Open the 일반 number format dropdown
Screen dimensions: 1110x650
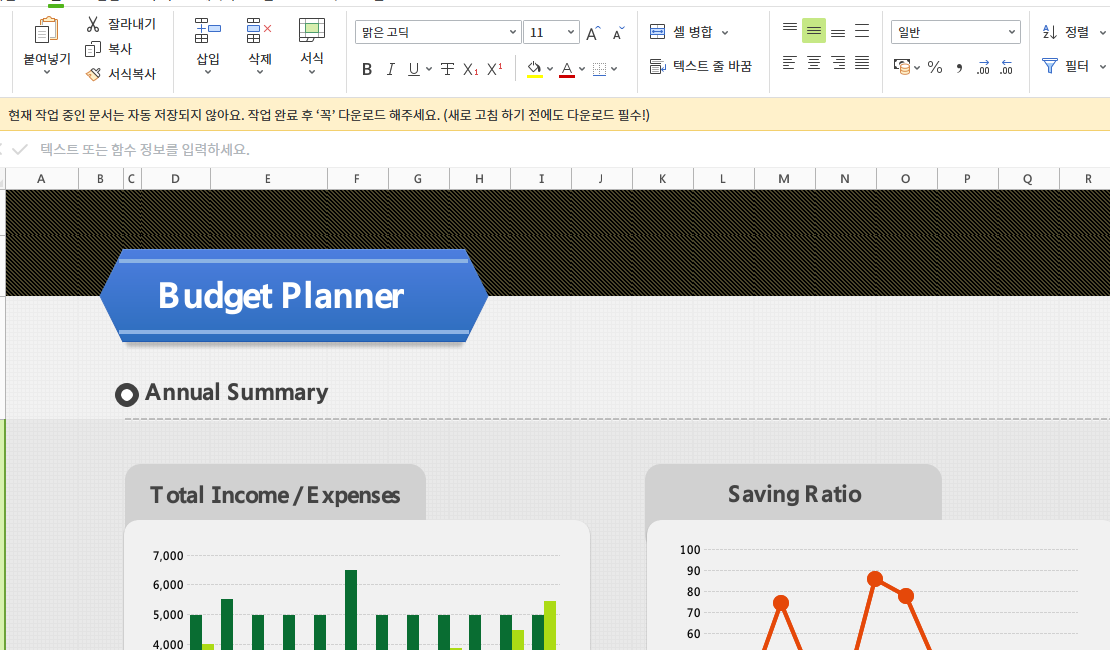pyautogui.click(x=953, y=31)
